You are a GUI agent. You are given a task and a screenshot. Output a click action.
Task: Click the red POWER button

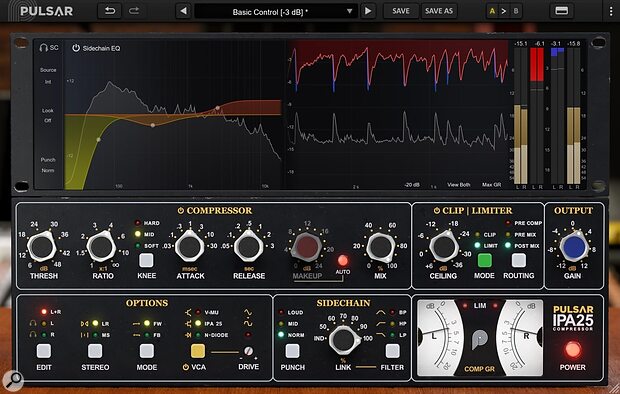[x=573, y=349]
